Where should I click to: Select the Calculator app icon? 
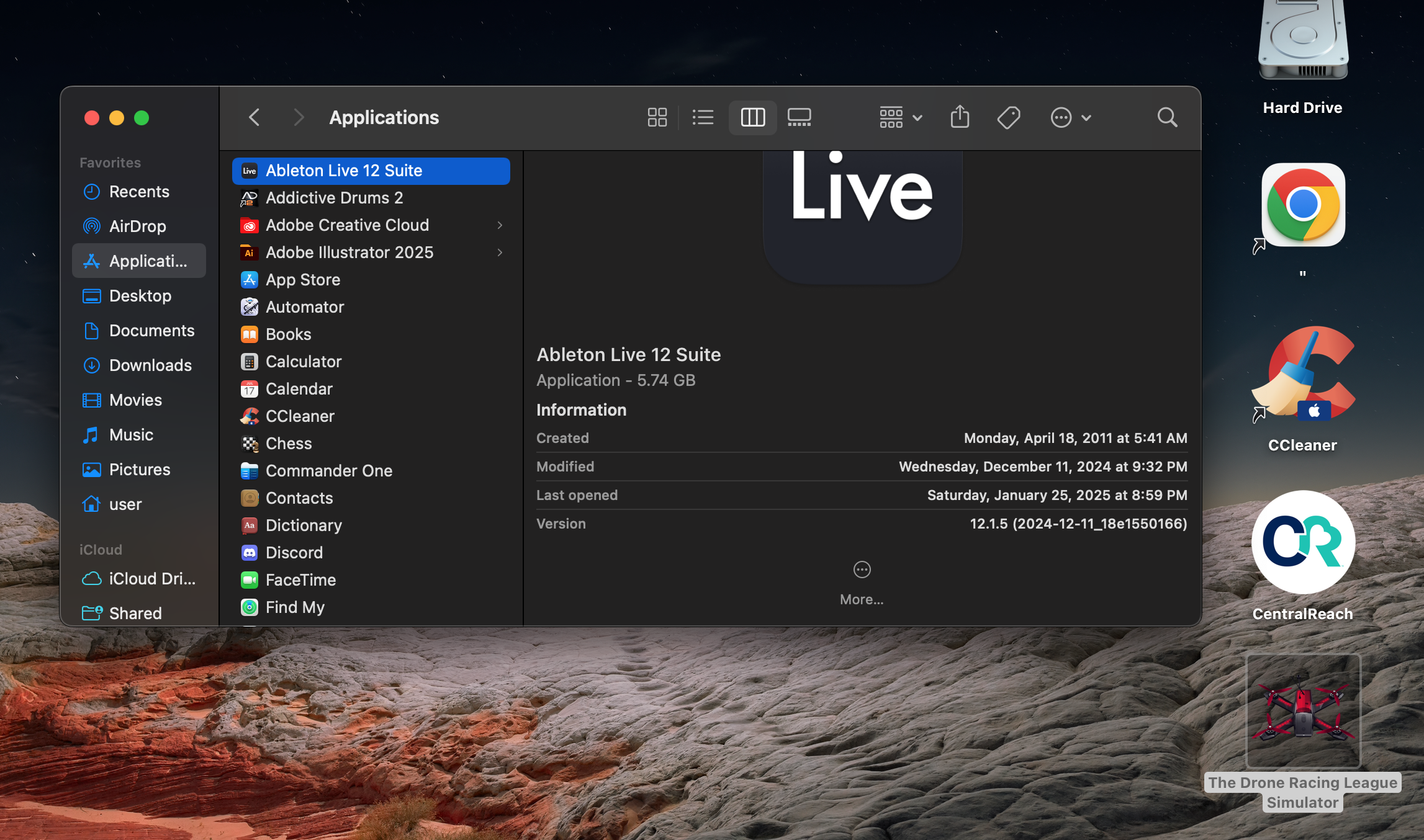pyautogui.click(x=249, y=362)
